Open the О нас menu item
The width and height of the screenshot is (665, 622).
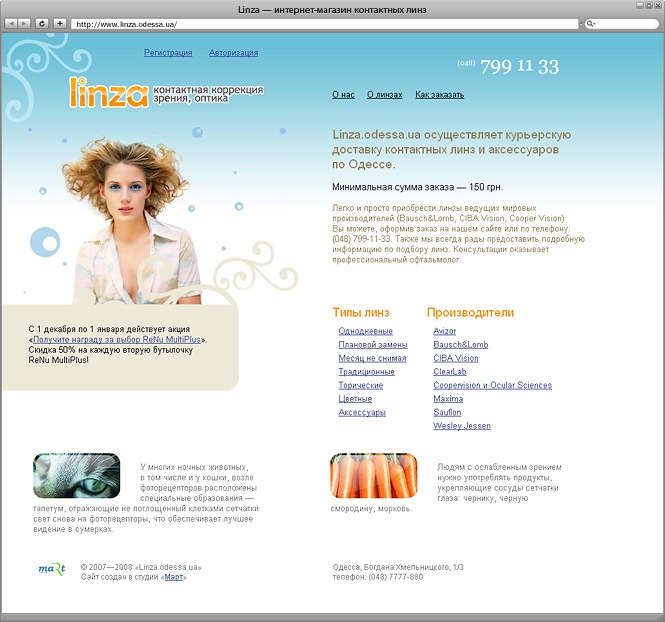click(x=343, y=95)
